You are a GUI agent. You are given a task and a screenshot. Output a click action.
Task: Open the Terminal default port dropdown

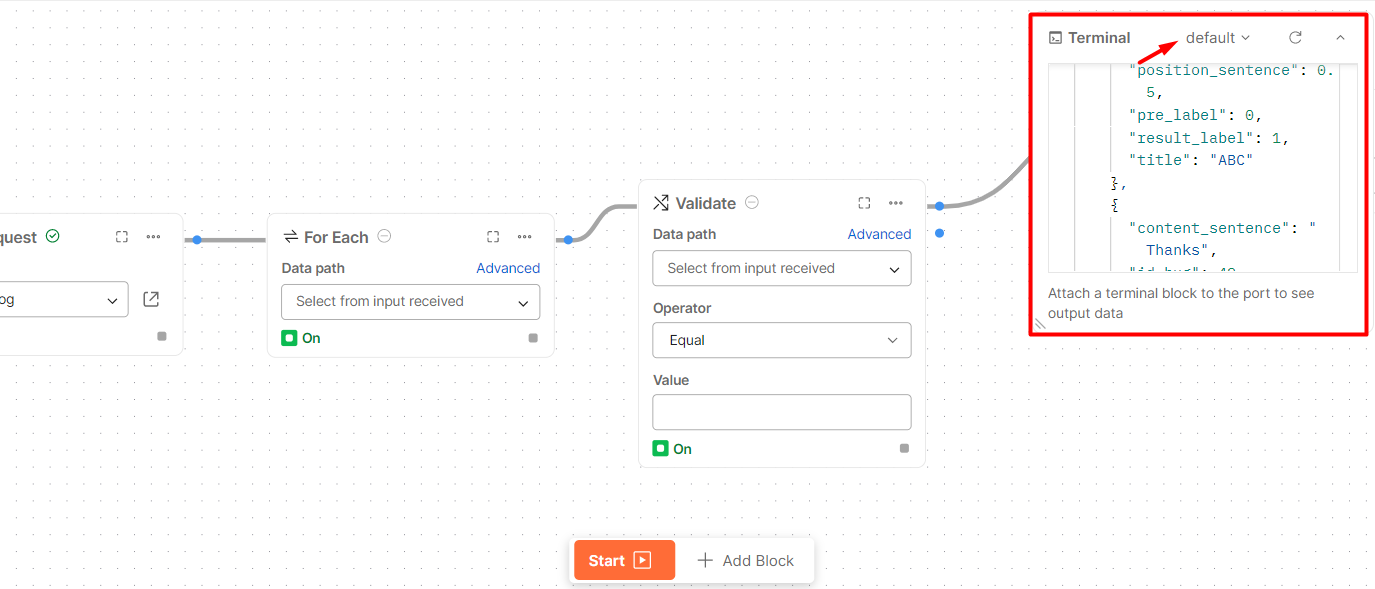click(x=1217, y=38)
